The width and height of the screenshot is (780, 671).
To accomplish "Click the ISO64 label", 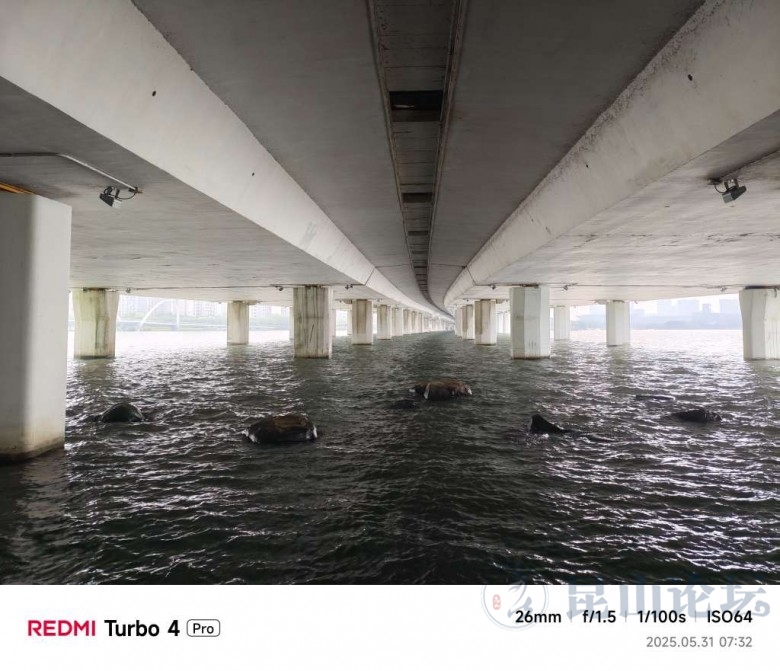I will pos(729,617).
